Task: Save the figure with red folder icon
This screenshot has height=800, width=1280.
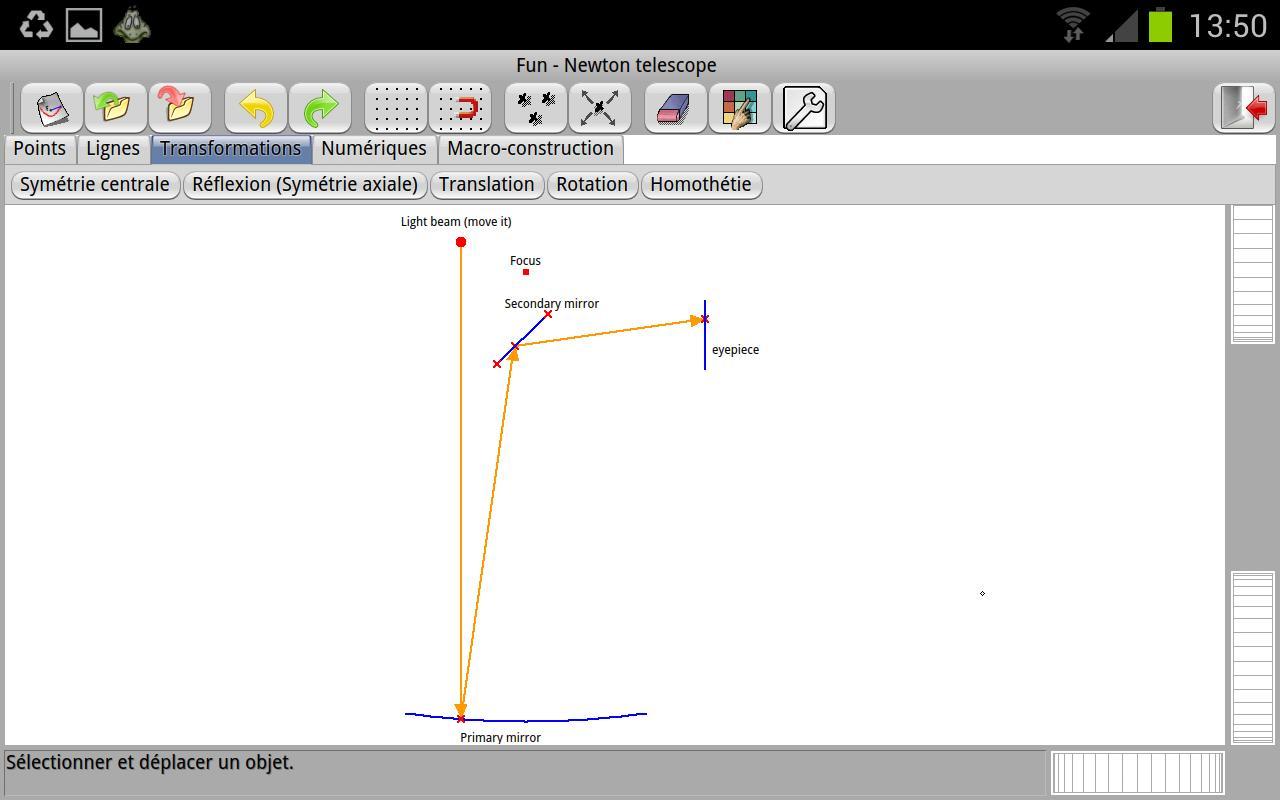Action: 179,108
